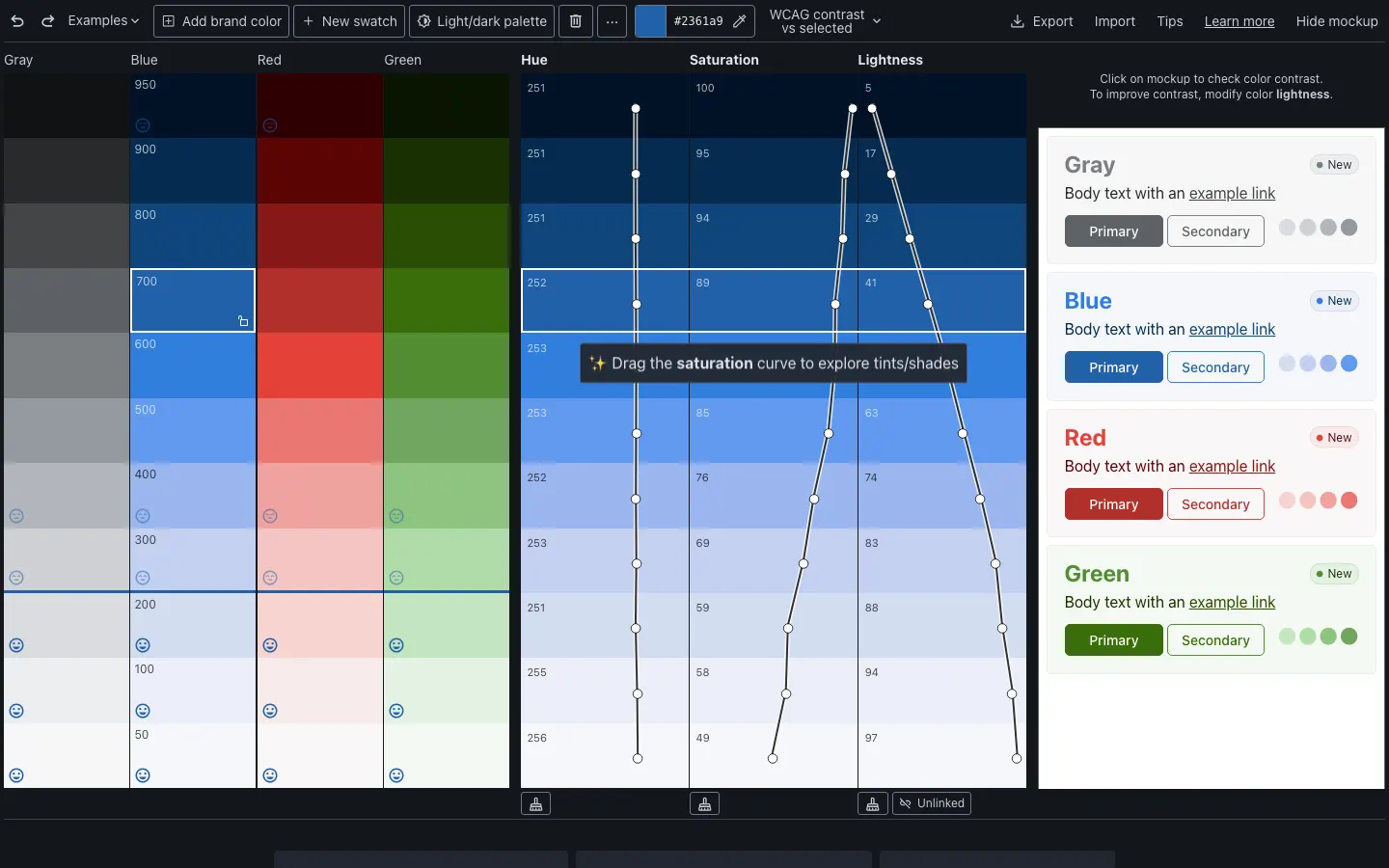Screen dimensions: 1389x868
Task: Click the broom icon under the Lightness curve
Action: (872, 803)
